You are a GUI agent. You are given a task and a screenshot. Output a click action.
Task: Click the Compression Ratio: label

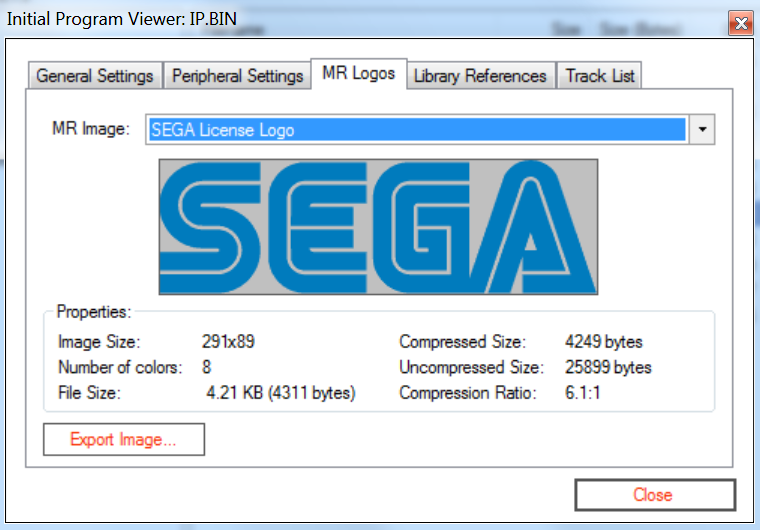click(x=468, y=392)
